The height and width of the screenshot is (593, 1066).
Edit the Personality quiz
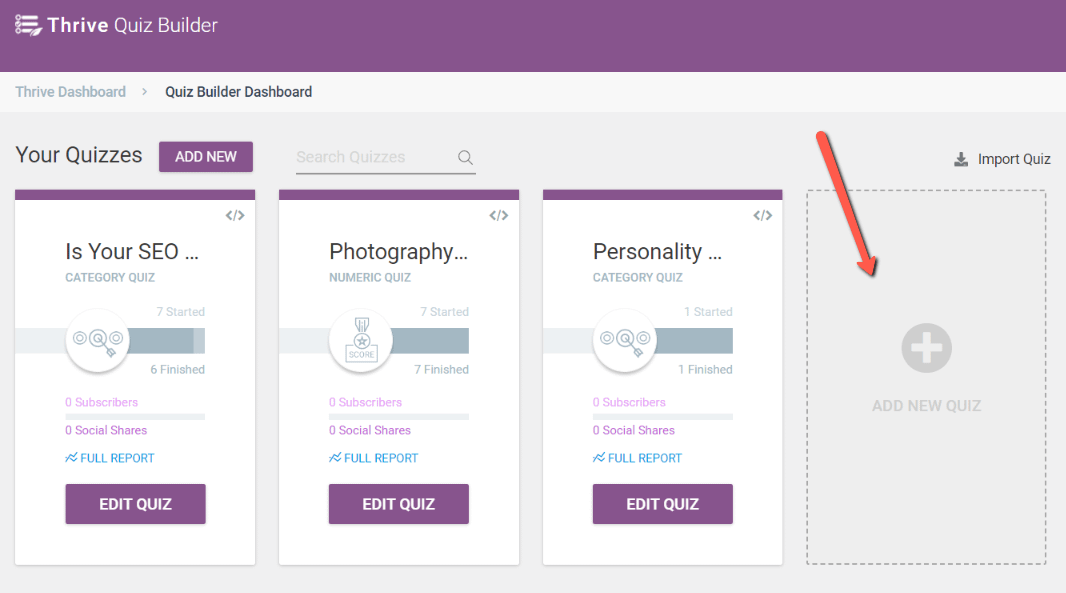[x=663, y=504]
